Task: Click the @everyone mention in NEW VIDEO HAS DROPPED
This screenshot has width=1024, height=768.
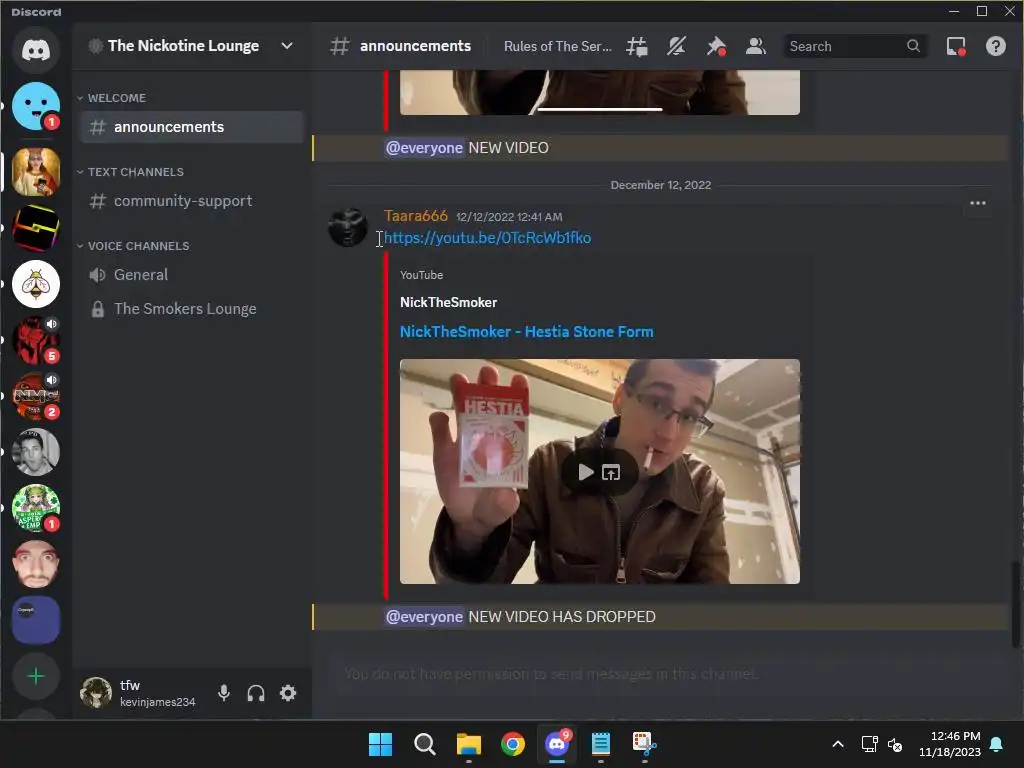Action: (424, 616)
